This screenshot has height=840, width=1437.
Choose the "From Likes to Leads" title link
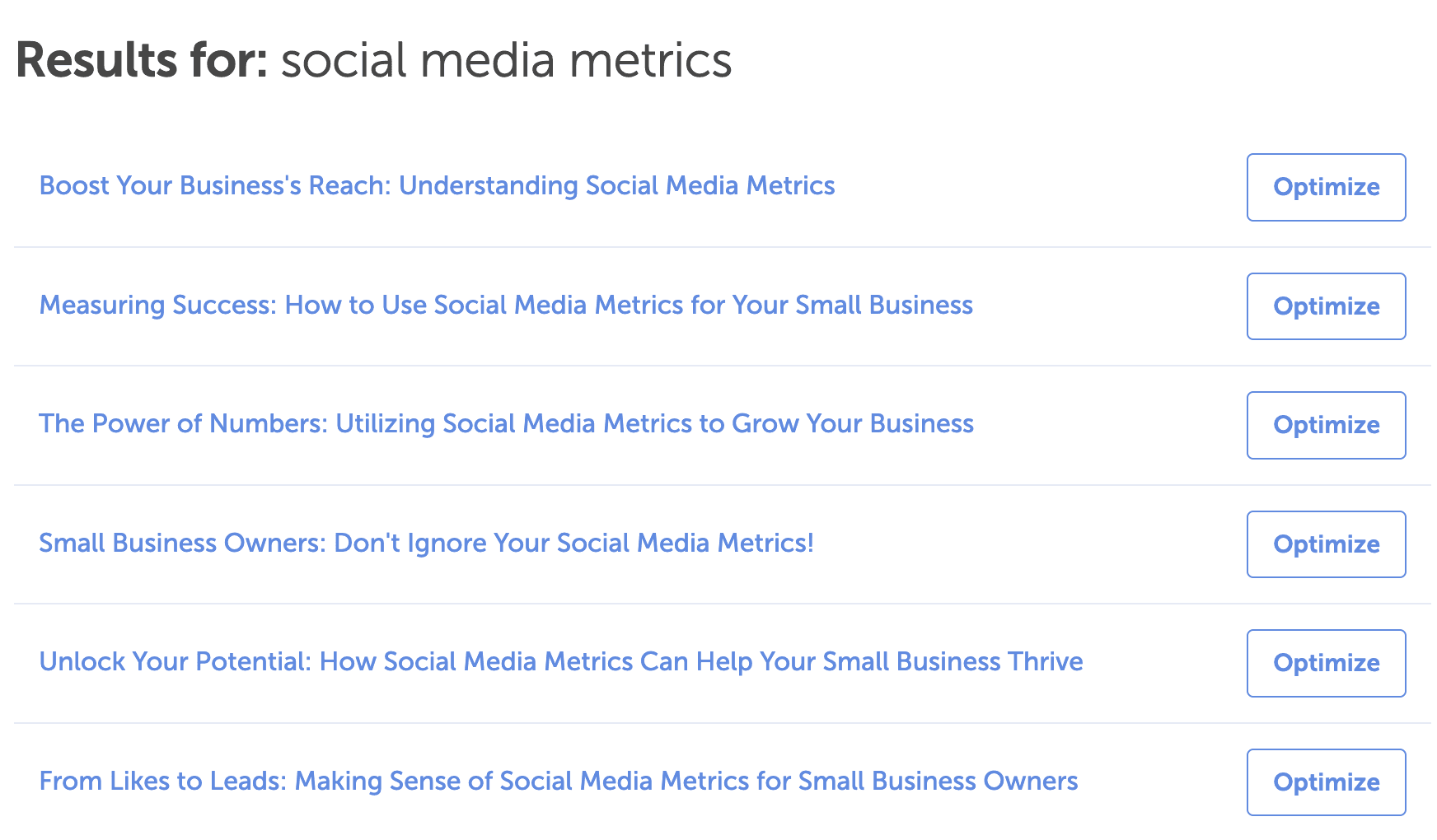tap(558, 782)
